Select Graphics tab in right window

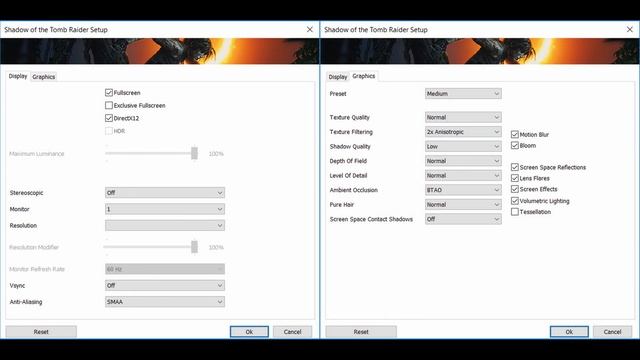tap(364, 76)
